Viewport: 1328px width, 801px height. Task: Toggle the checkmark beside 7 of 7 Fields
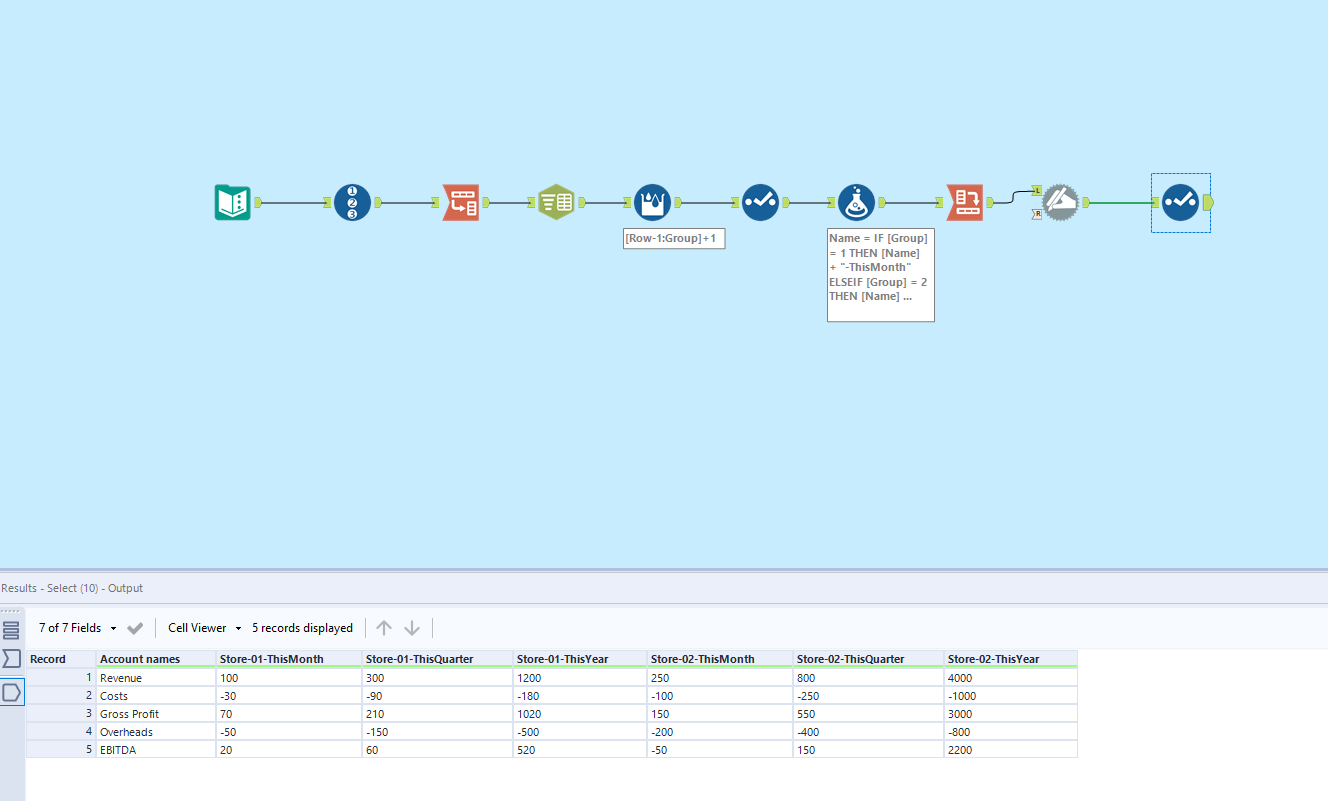pos(134,627)
